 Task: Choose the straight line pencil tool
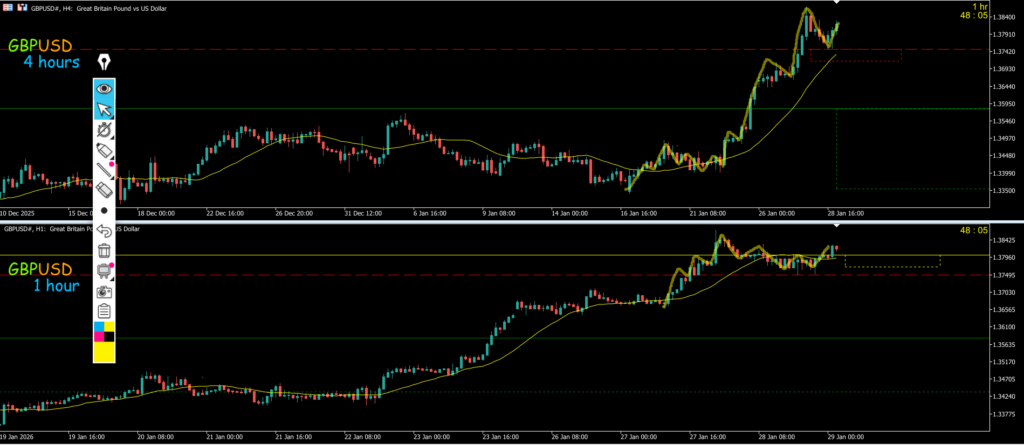pyautogui.click(x=104, y=170)
